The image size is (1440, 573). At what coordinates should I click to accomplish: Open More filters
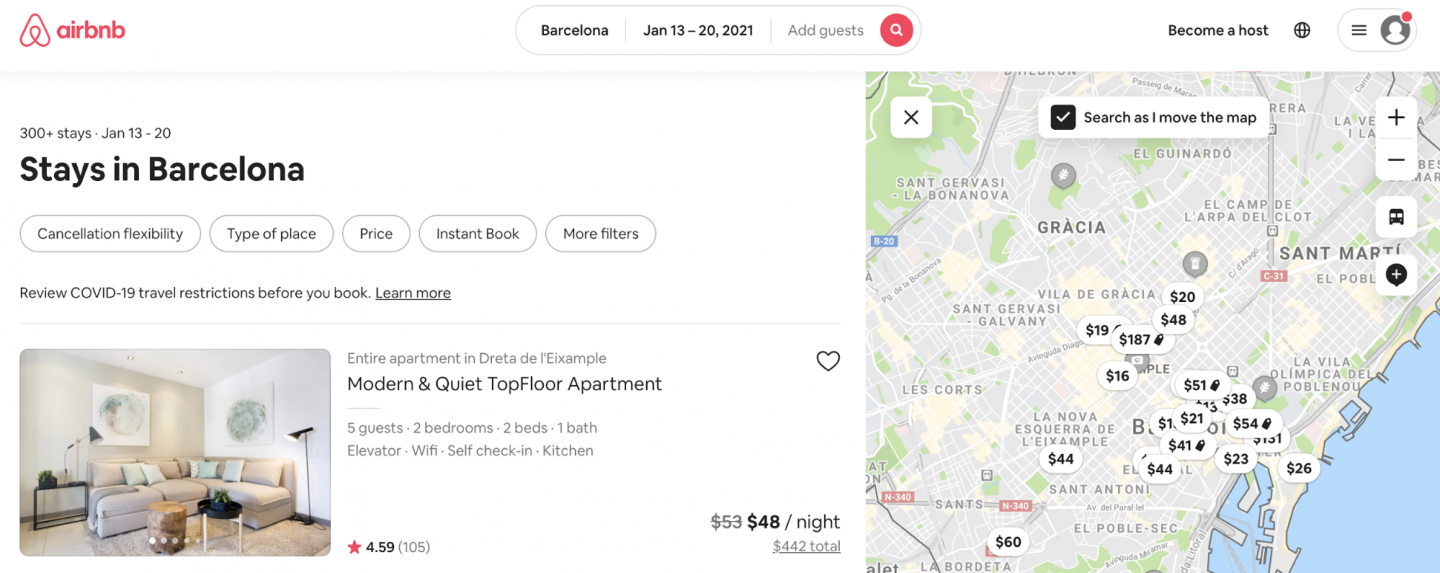[x=600, y=234]
